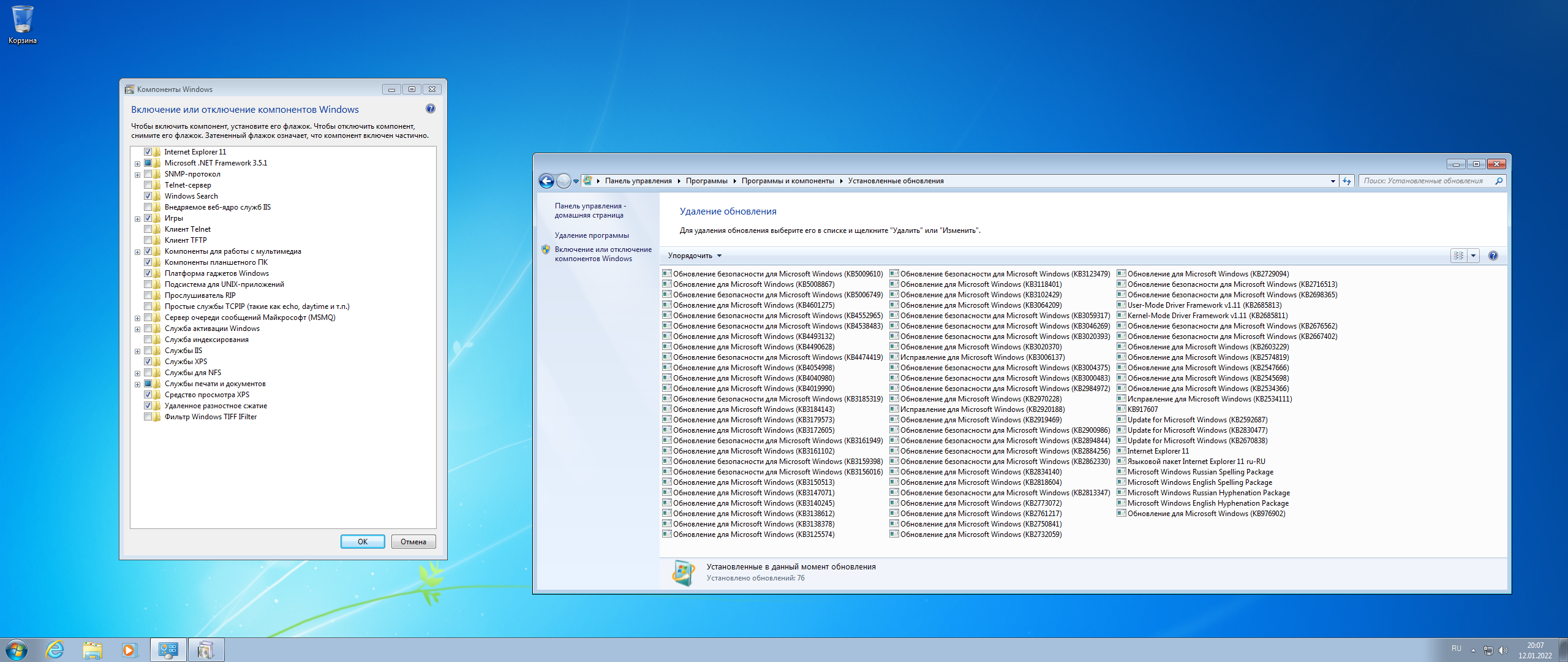Image resolution: width=1568 pixels, height=662 pixels.
Task: Click OK in Windows Components dialog
Action: point(363,542)
